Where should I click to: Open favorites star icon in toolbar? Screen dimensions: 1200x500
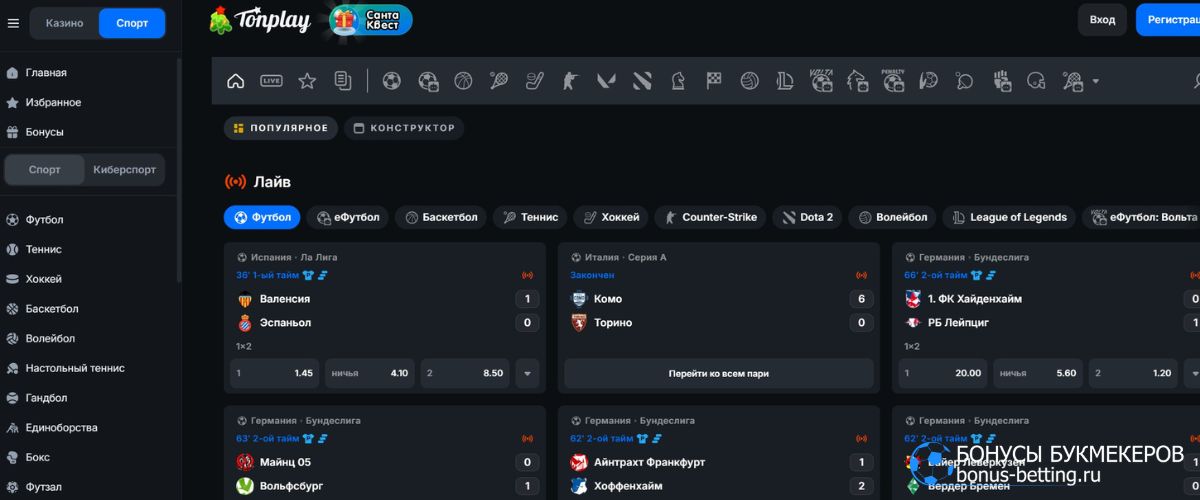[307, 81]
